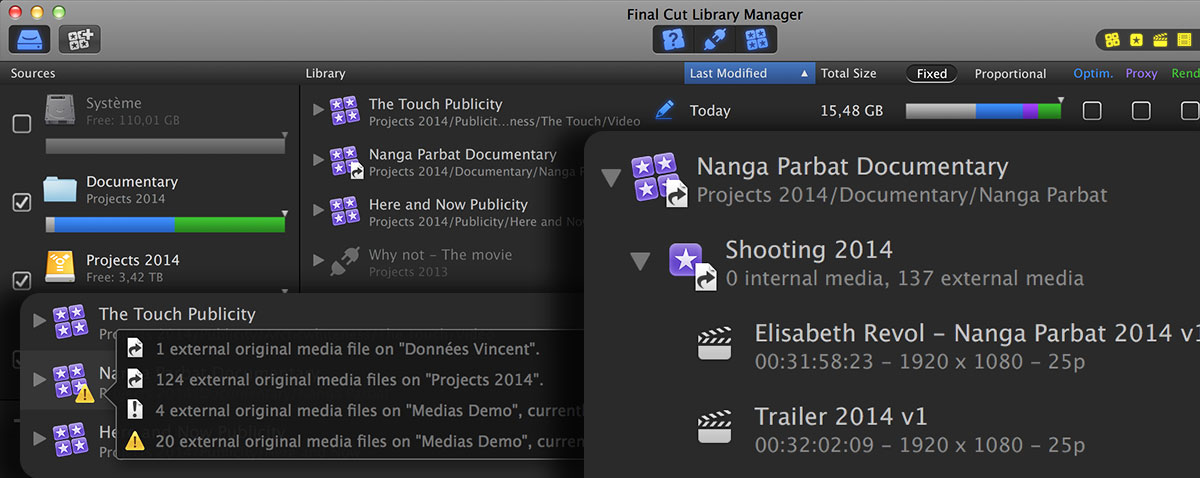Click the Documentary folder icon
The height and width of the screenshot is (478, 1200).
pyautogui.click(x=60, y=189)
